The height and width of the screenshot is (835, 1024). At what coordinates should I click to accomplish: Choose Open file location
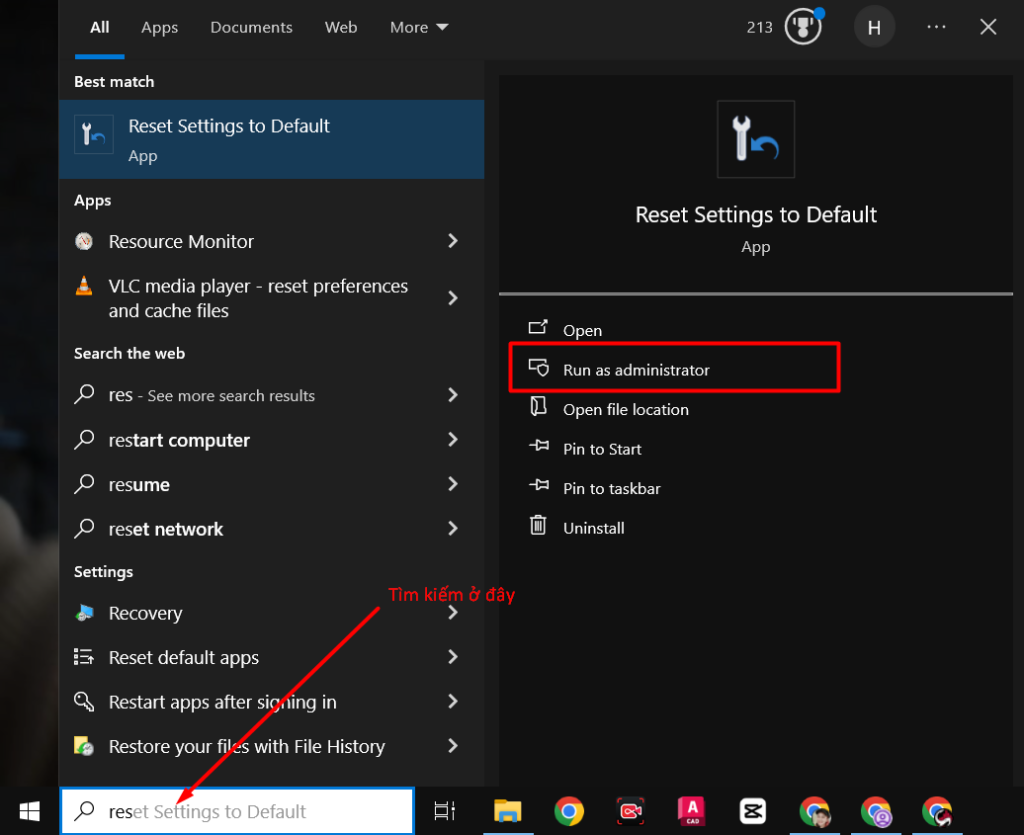click(625, 409)
